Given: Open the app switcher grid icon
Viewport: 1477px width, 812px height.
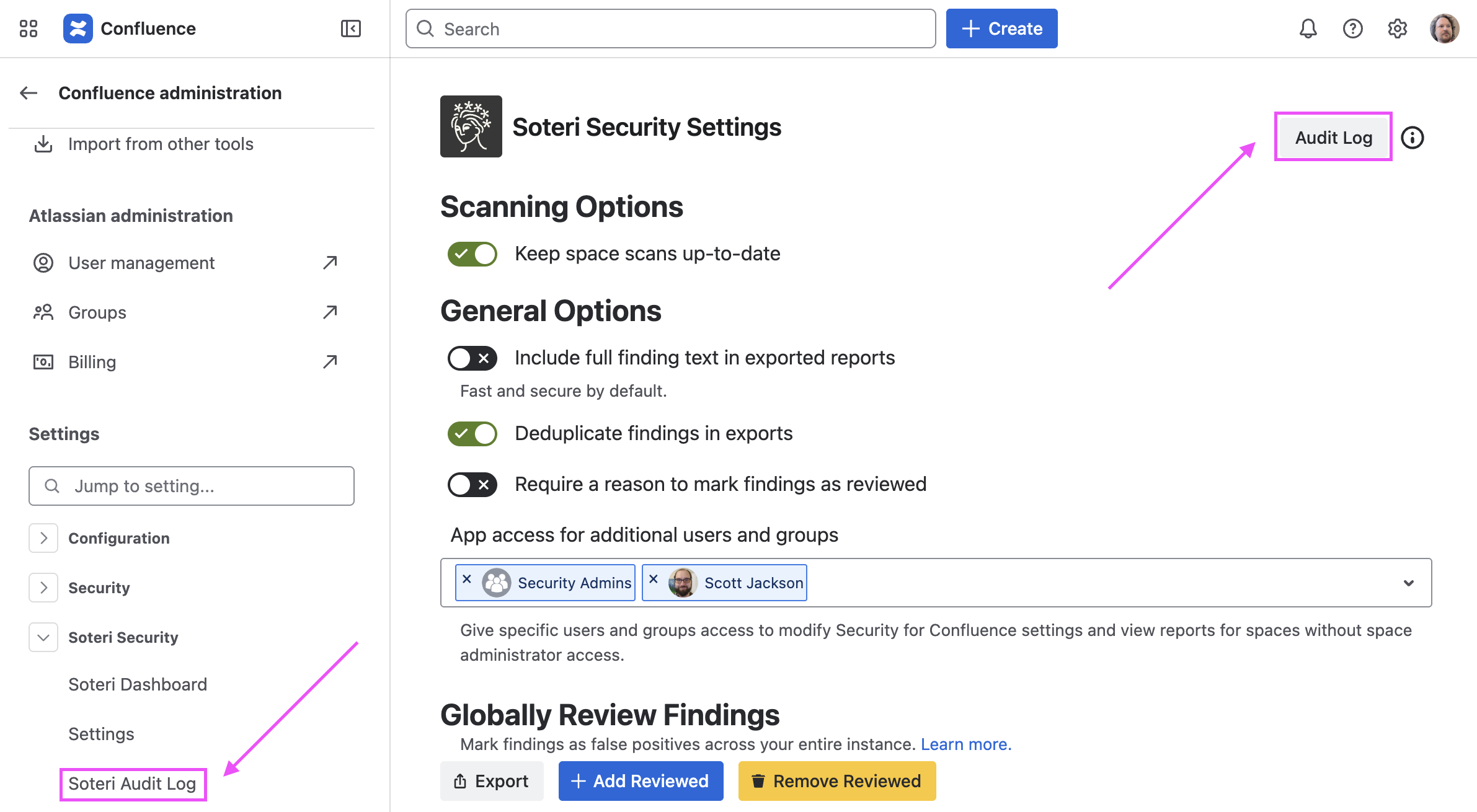Looking at the screenshot, I should (29, 29).
